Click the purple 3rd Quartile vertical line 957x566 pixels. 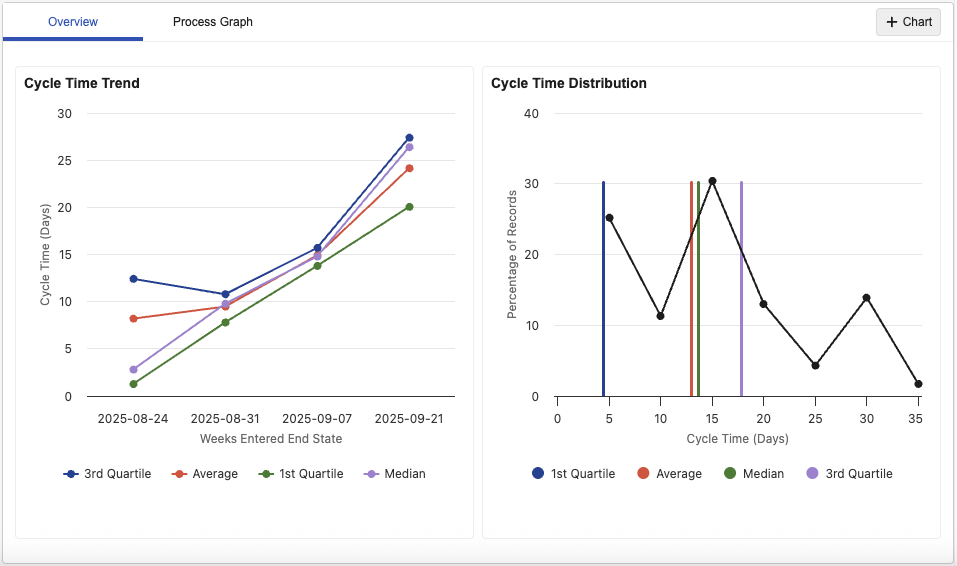(x=741, y=300)
